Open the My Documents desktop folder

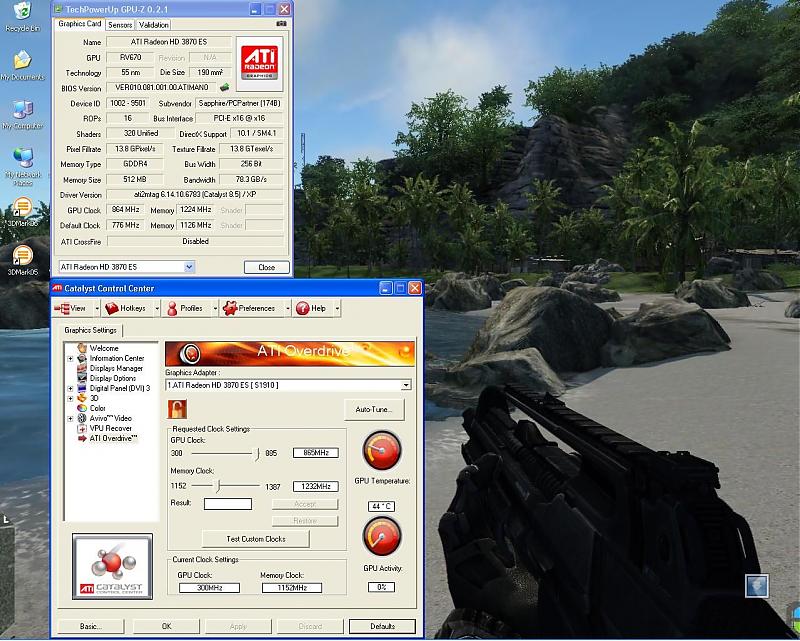tap(21, 63)
